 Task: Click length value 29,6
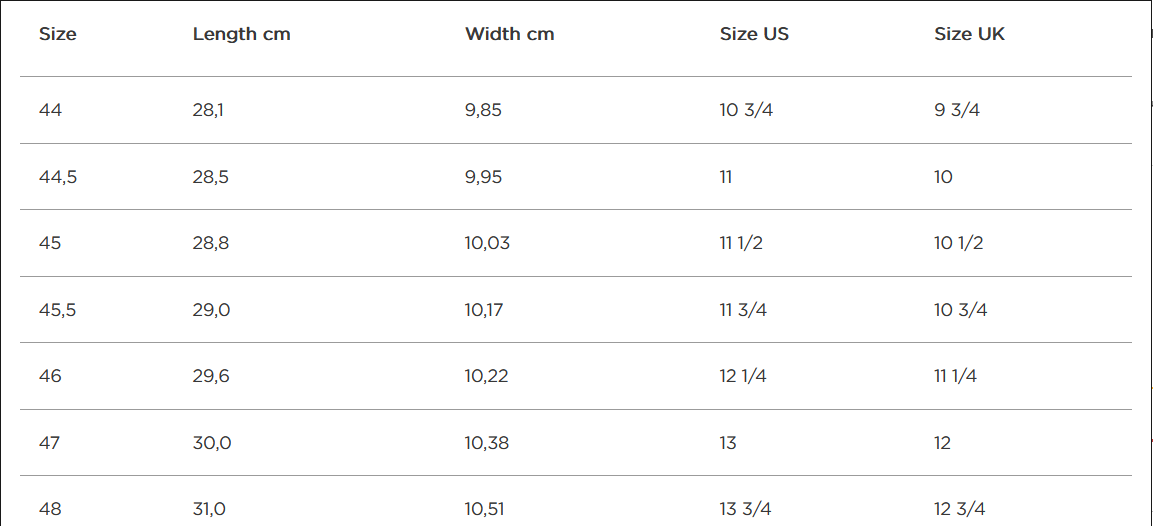[x=211, y=376]
